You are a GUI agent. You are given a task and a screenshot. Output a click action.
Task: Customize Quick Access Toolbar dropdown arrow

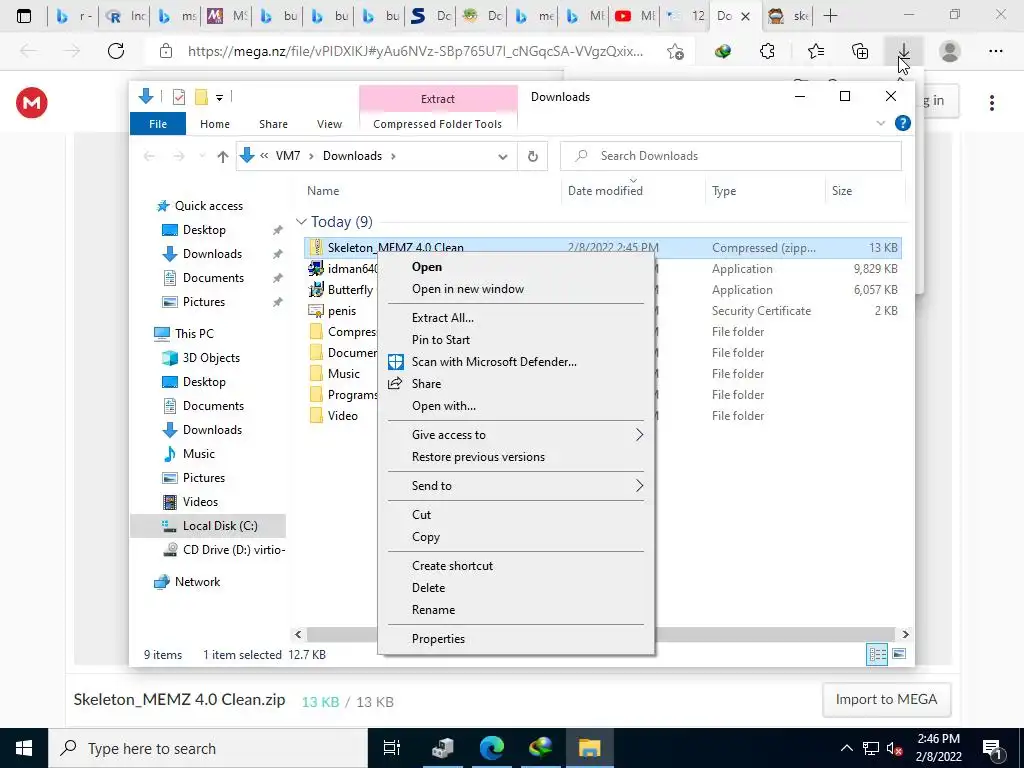tap(219, 97)
